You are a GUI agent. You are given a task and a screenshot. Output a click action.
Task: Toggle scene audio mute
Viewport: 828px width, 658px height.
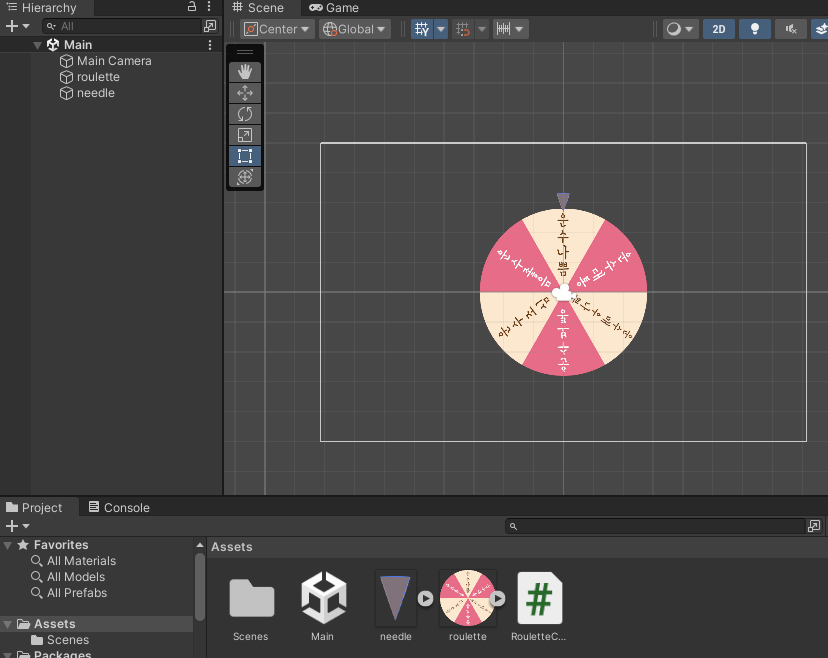coord(791,29)
